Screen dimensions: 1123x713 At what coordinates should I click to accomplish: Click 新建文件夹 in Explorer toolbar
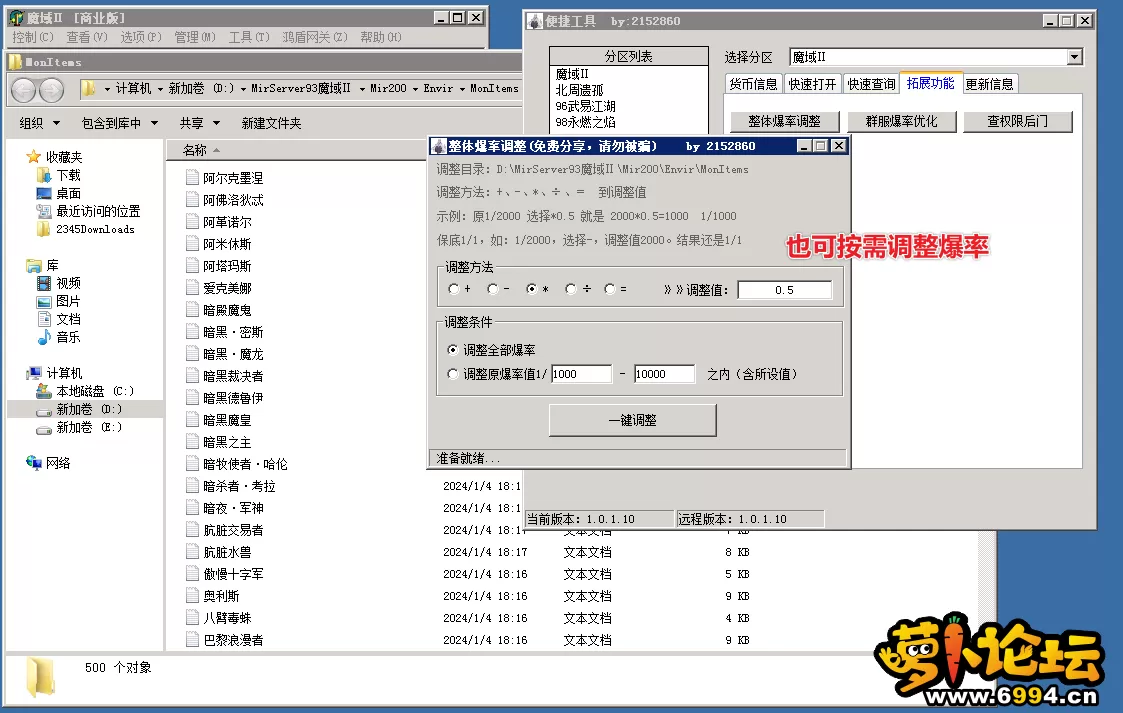coord(271,123)
